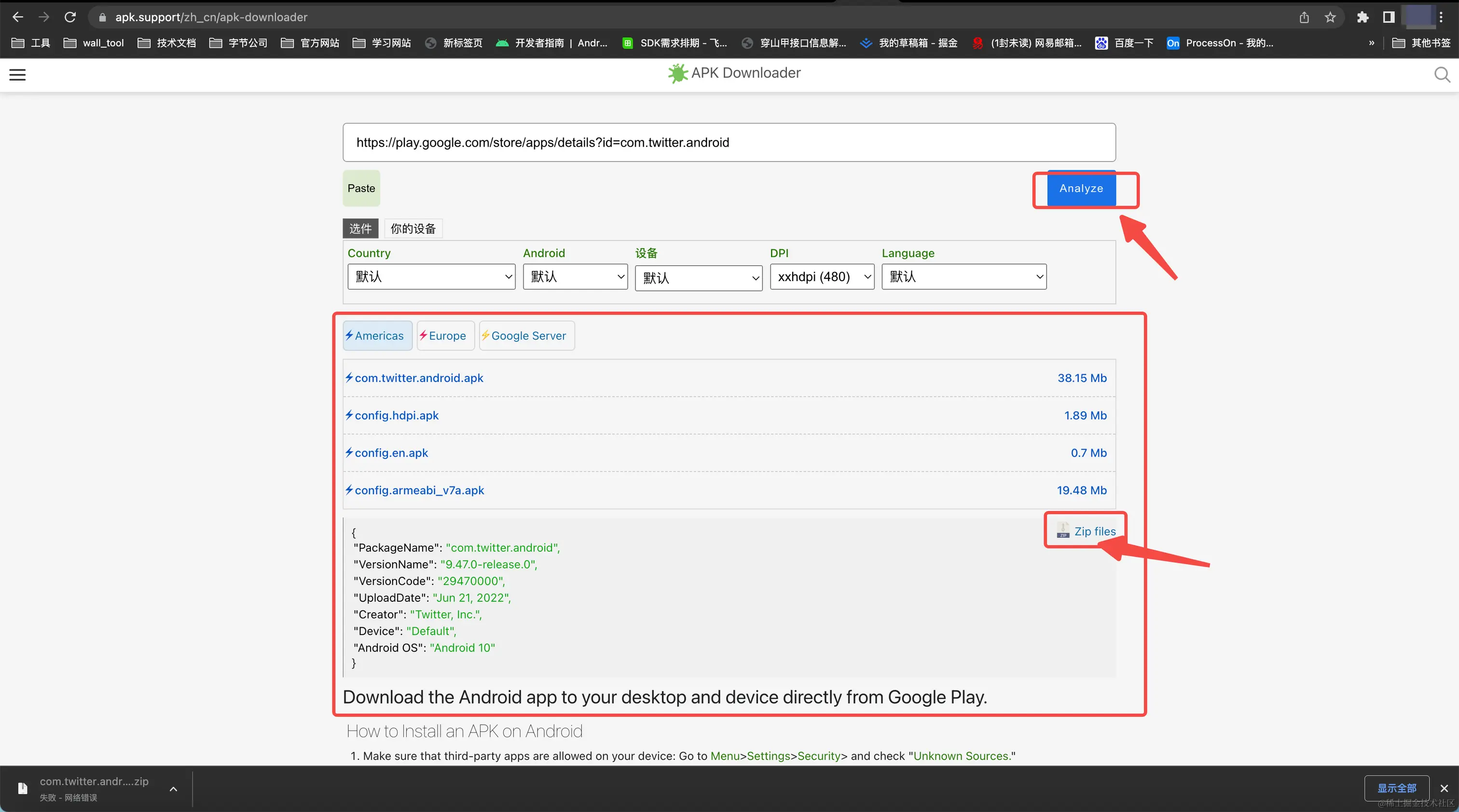Open the 我的草稿箱 掘金 bookmark
This screenshot has width=1459, height=812.
[908, 43]
